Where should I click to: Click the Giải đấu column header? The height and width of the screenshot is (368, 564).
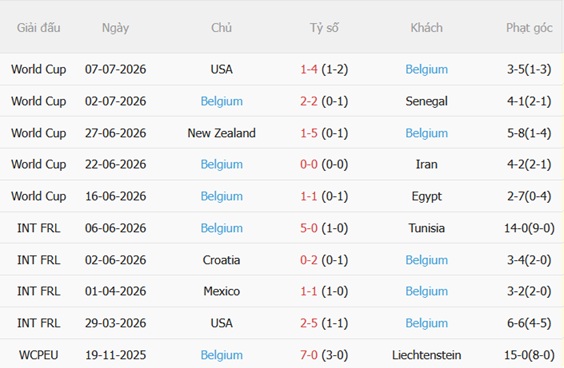pyautogui.click(x=38, y=28)
